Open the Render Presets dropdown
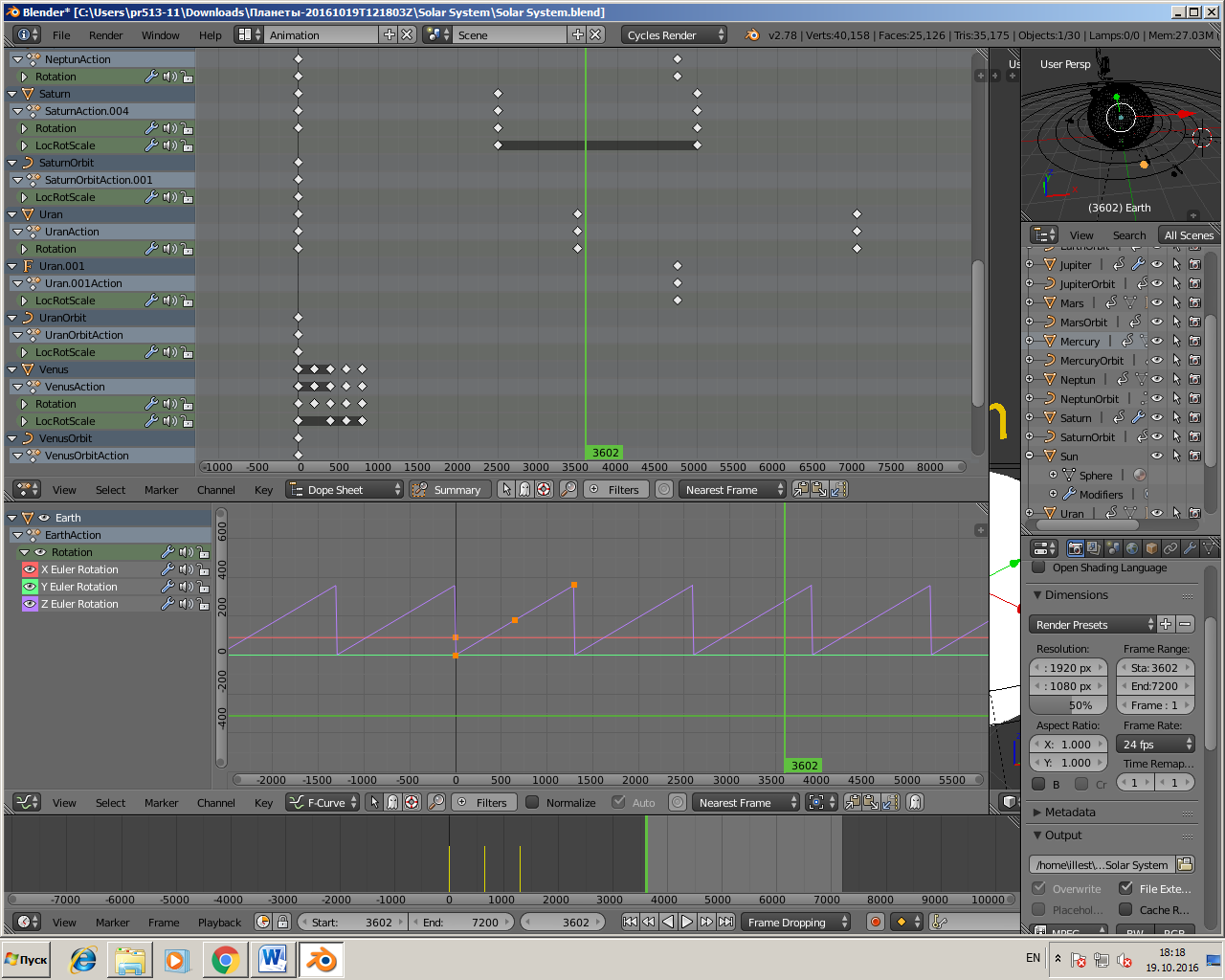This screenshot has width=1225, height=980. (1092, 624)
